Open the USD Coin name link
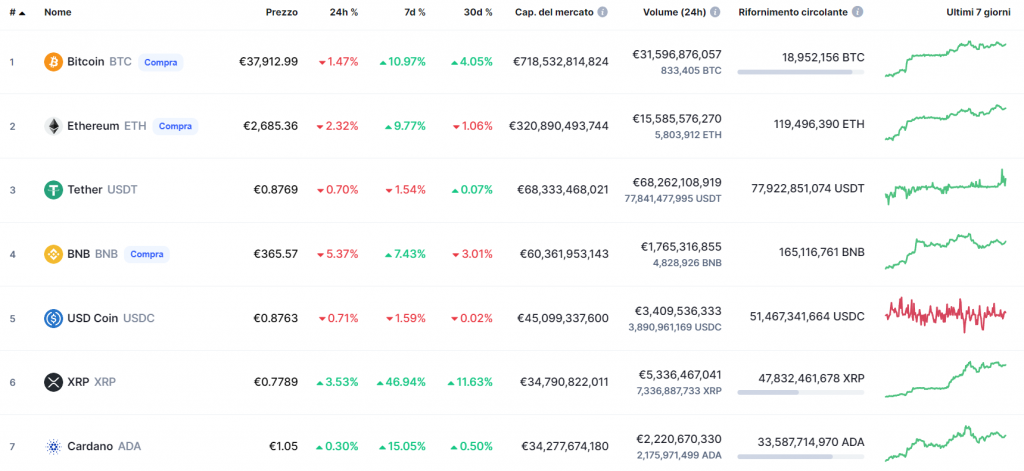 [93, 318]
